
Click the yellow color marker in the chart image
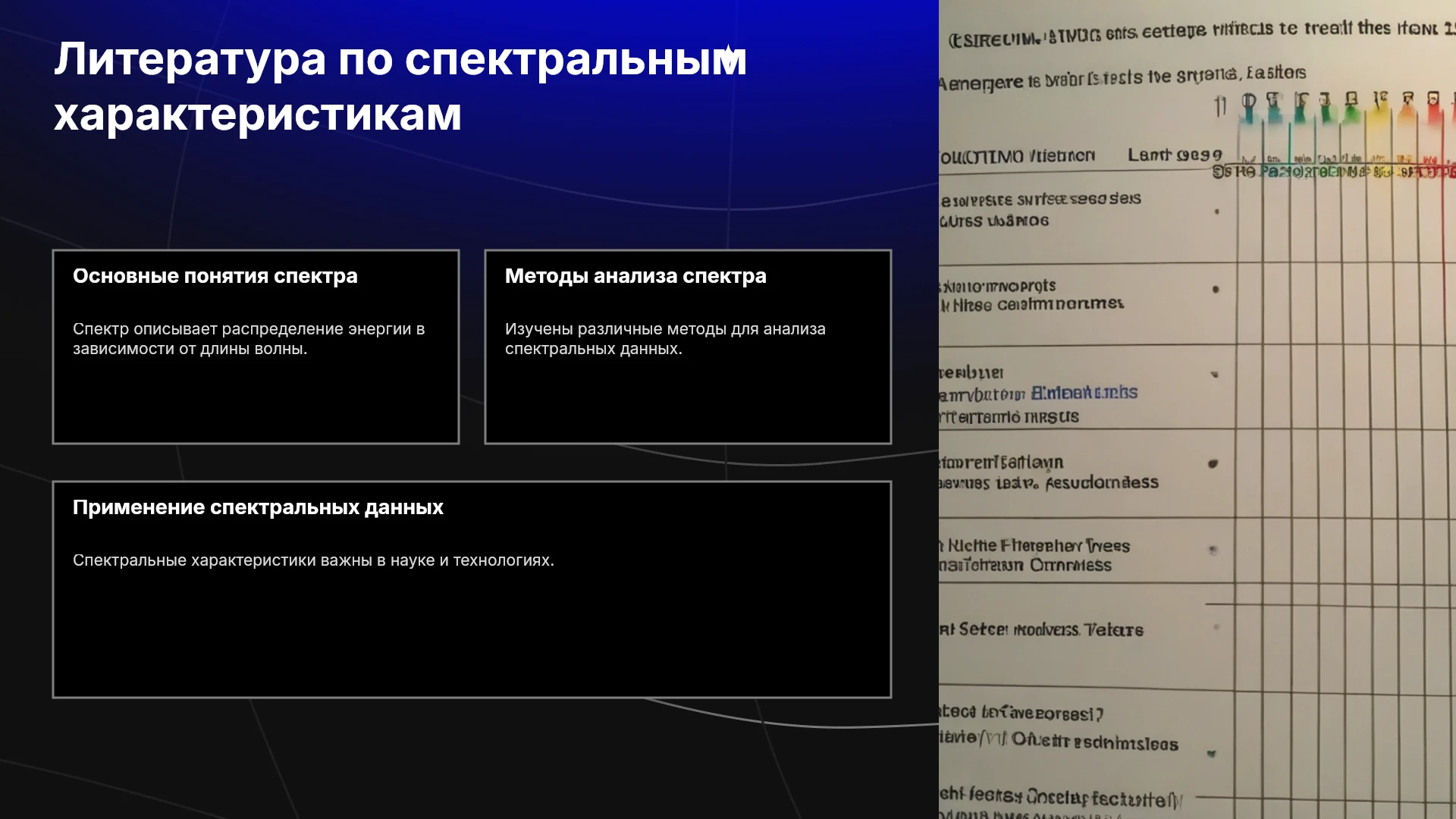1380,111
